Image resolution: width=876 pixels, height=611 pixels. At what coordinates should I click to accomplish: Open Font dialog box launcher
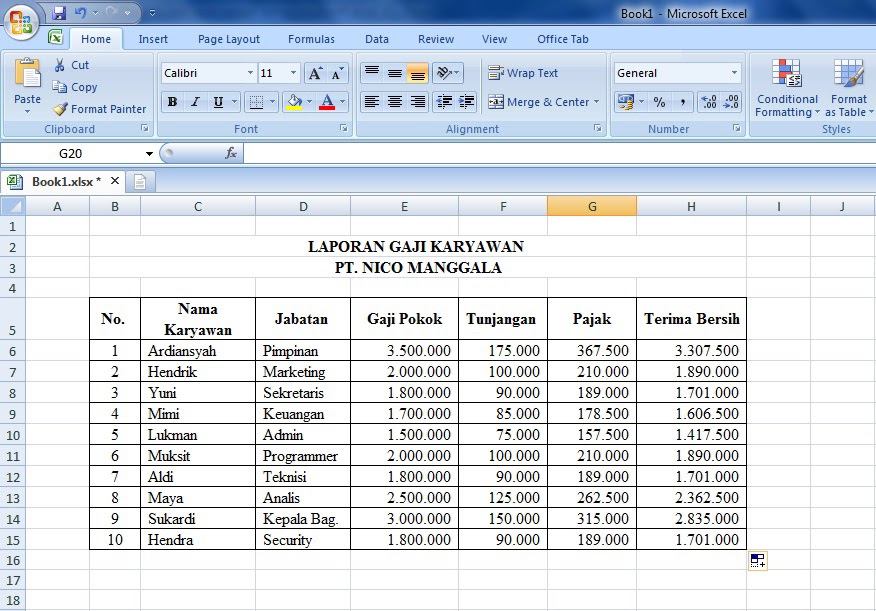344,128
